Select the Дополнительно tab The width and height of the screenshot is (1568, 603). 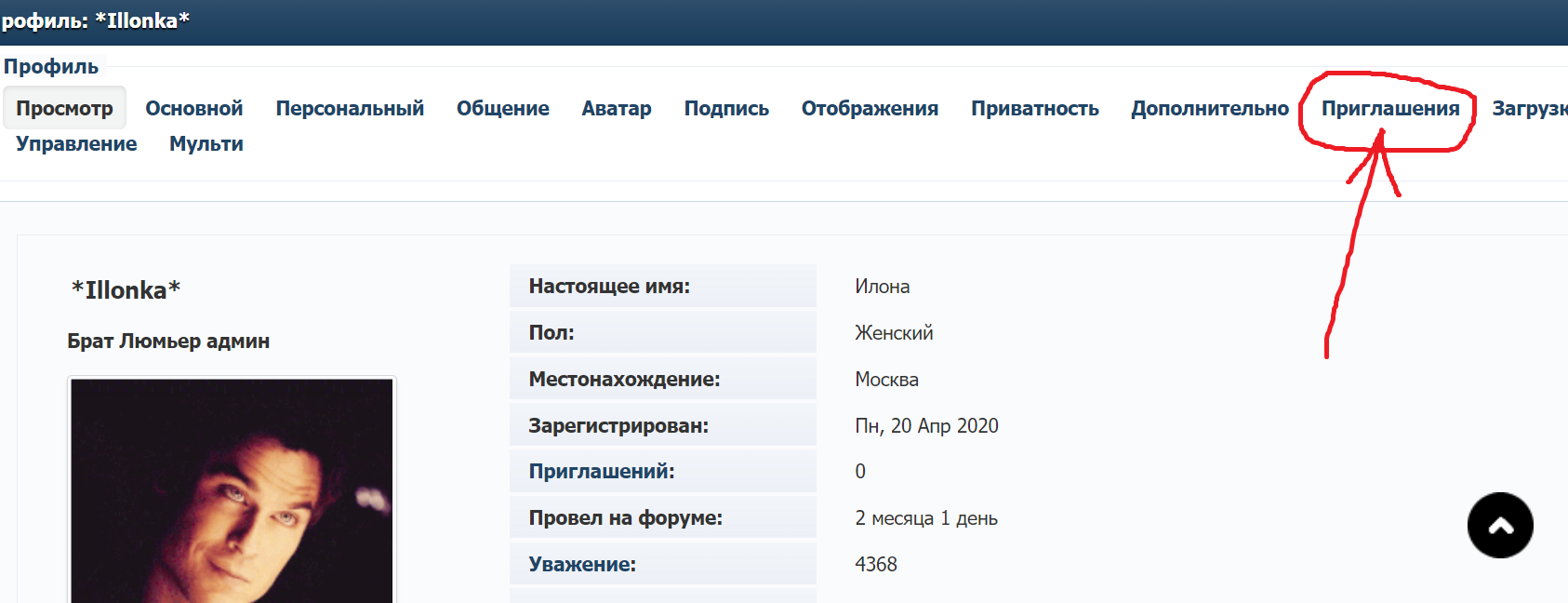pos(1209,109)
